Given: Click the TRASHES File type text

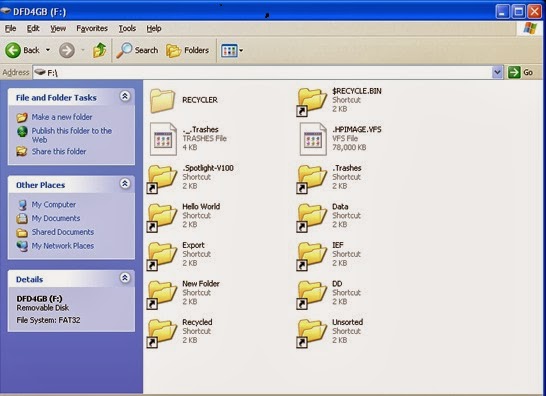Looking at the screenshot, I should (204, 139).
